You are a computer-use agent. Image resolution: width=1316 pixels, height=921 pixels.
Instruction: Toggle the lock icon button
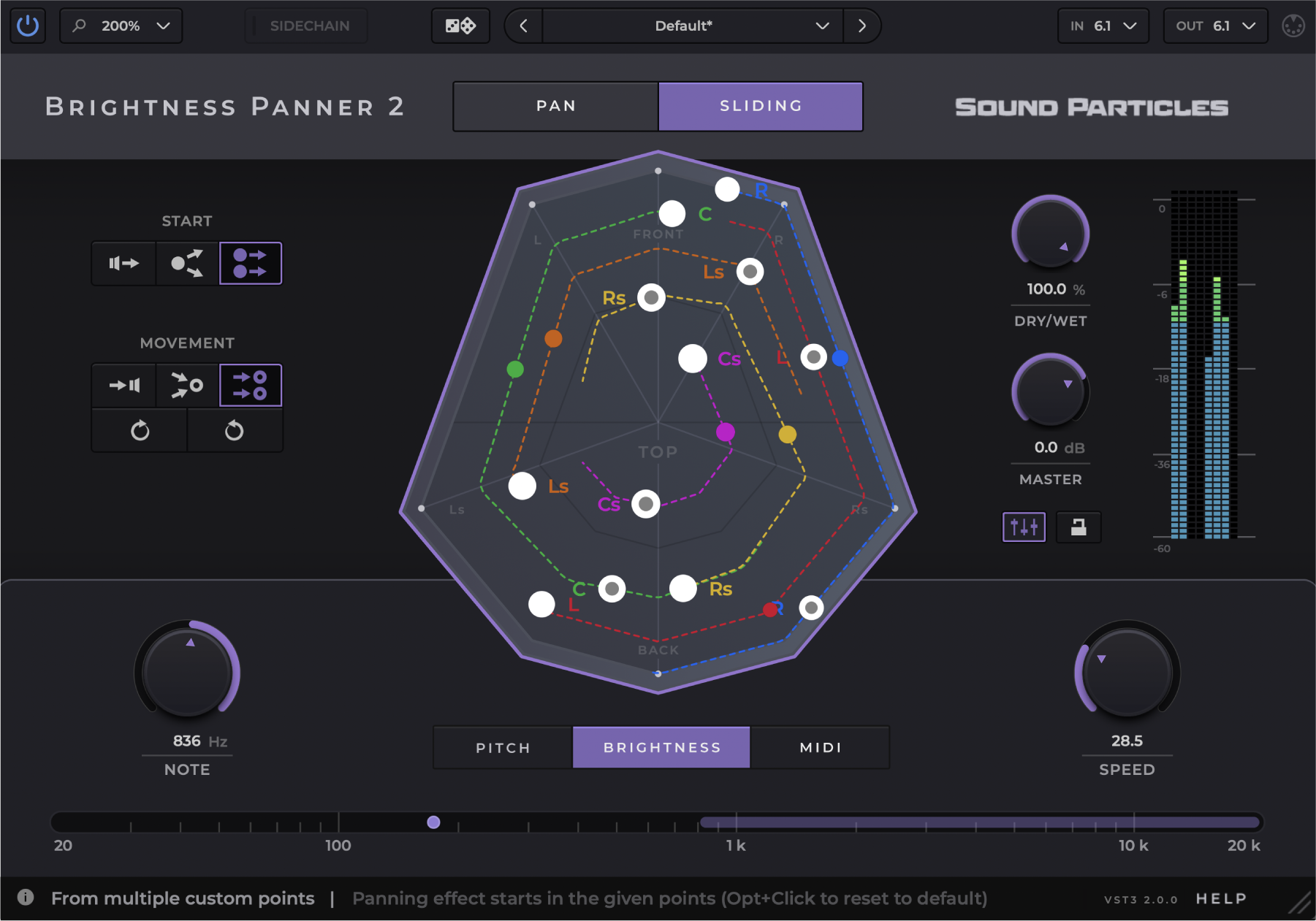pyautogui.click(x=1079, y=527)
